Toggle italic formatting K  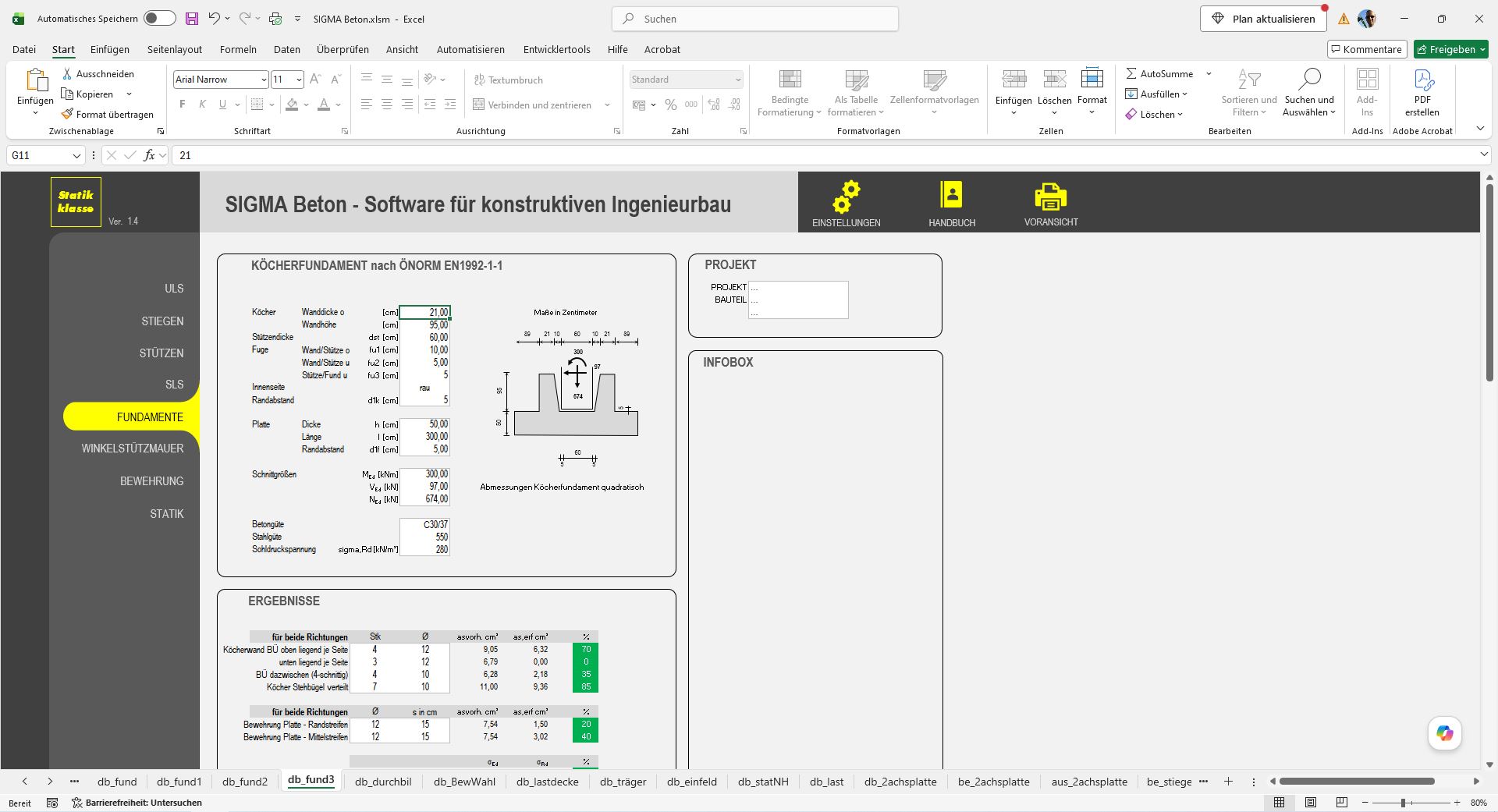point(202,105)
